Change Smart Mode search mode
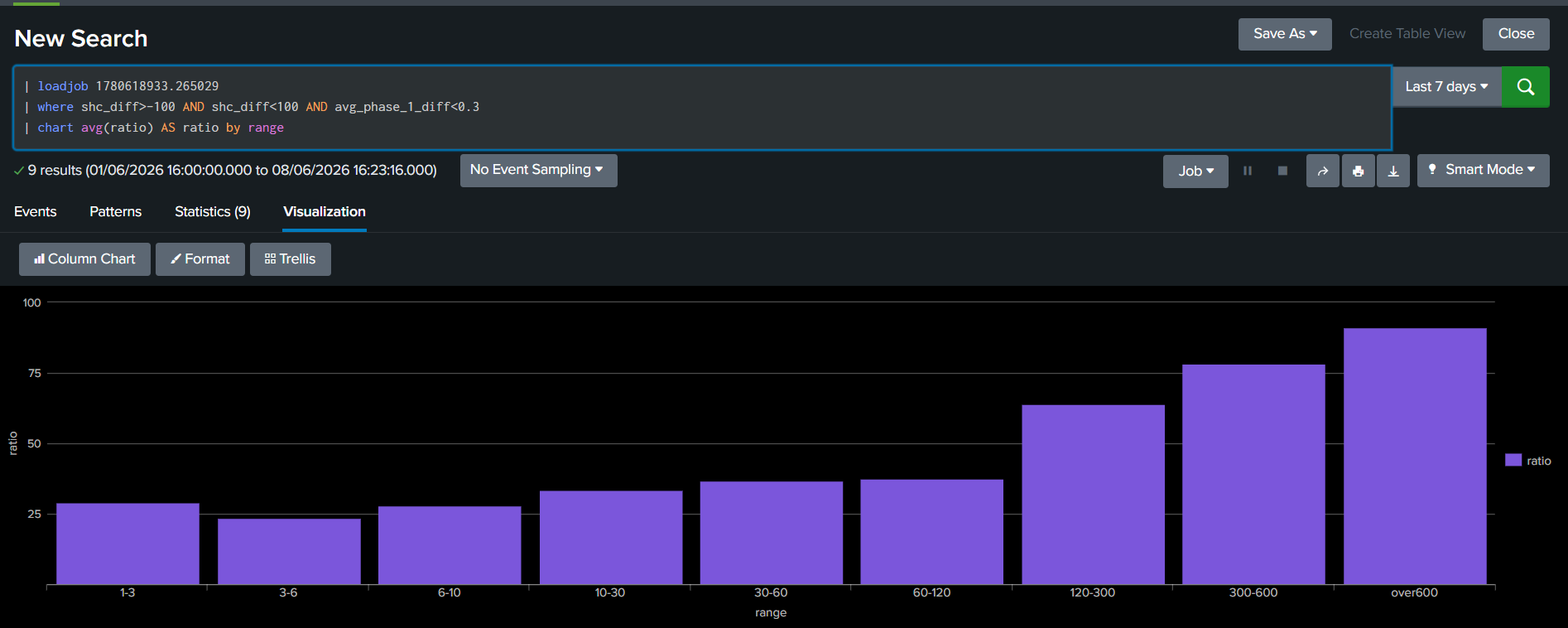1568x628 pixels. click(1483, 170)
